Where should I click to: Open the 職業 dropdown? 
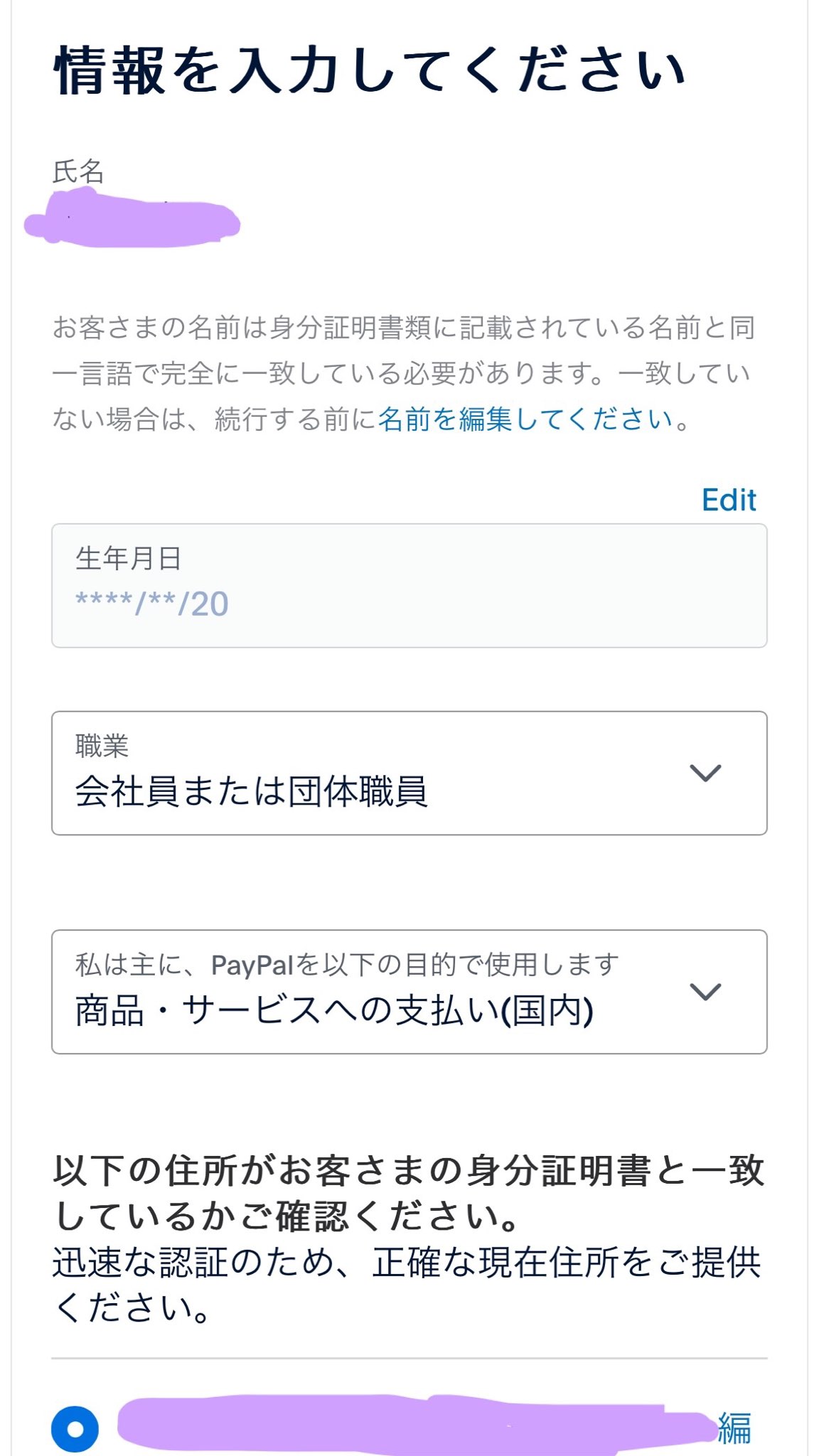409,773
